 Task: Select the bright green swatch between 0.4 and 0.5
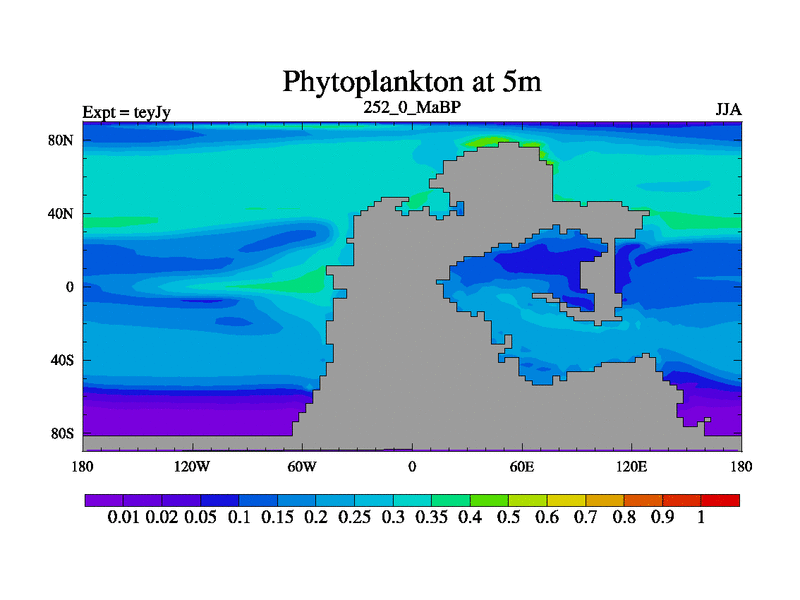(x=489, y=500)
